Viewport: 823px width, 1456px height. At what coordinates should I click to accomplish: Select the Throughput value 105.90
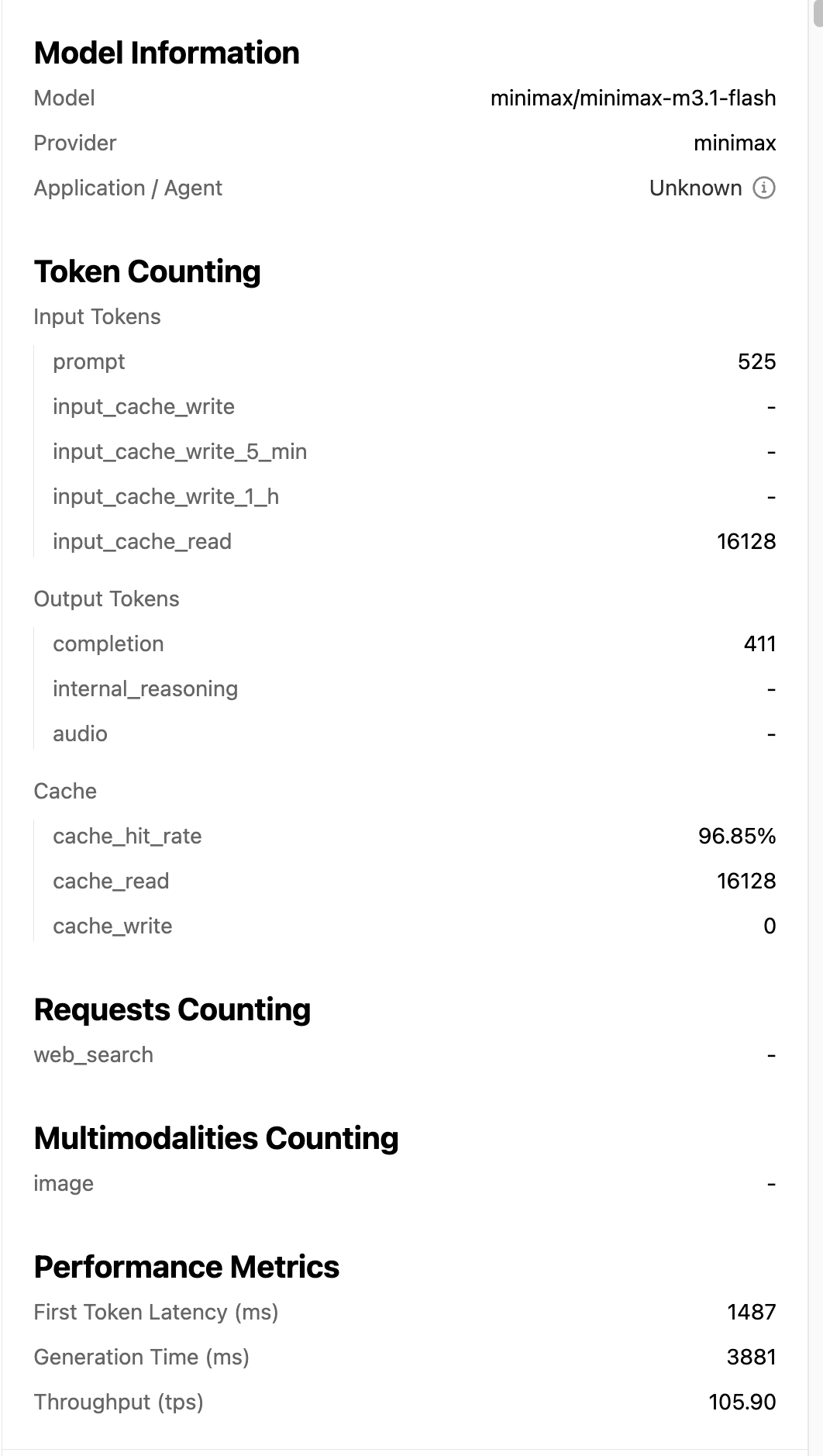coord(742,1403)
